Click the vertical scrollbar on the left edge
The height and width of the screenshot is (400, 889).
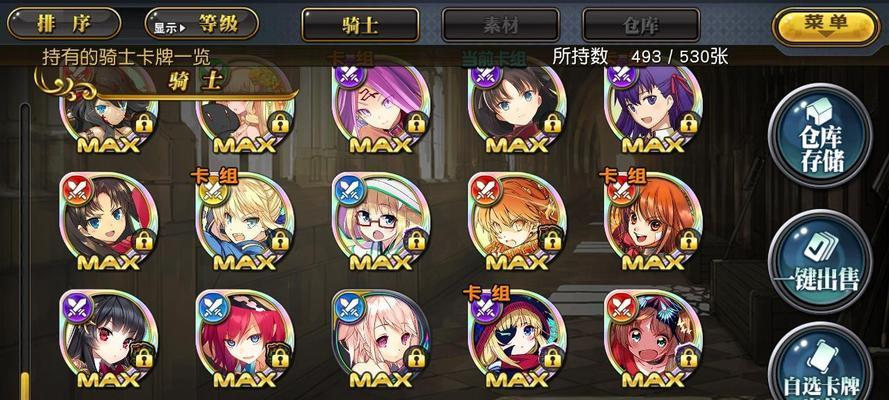[25, 249]
